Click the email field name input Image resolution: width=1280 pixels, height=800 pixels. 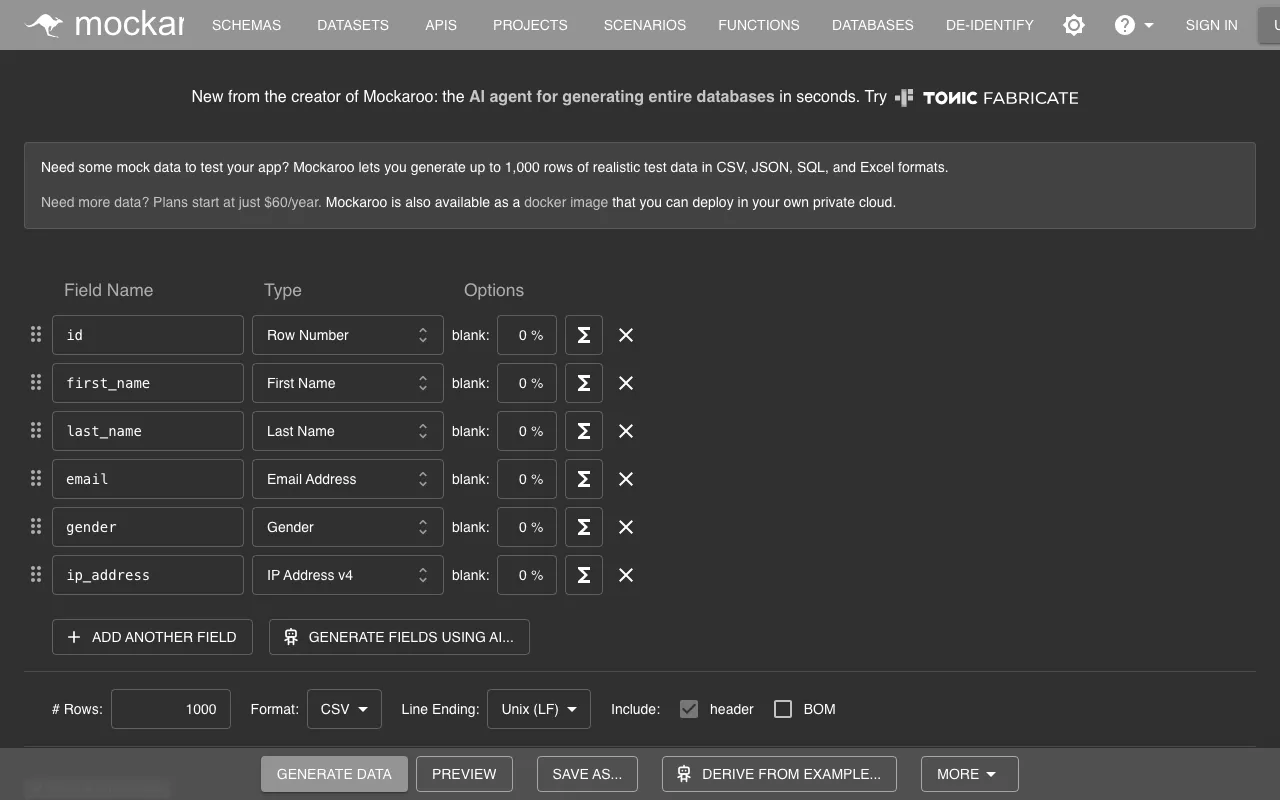148,479
